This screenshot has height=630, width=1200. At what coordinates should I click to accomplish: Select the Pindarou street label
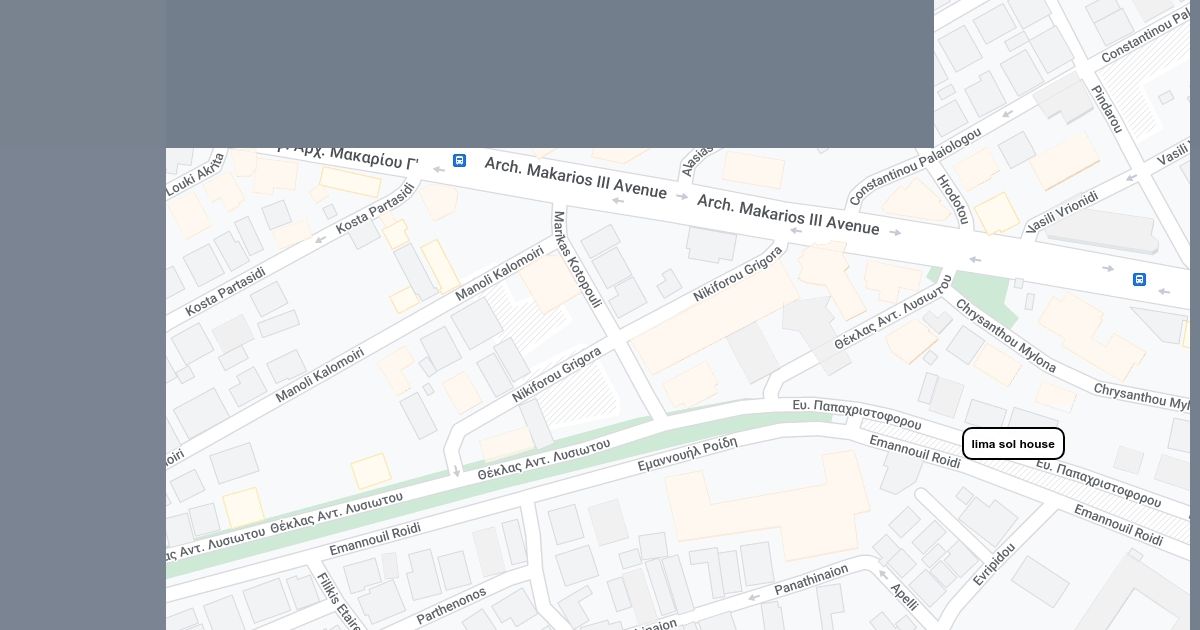coord(1107,108)
